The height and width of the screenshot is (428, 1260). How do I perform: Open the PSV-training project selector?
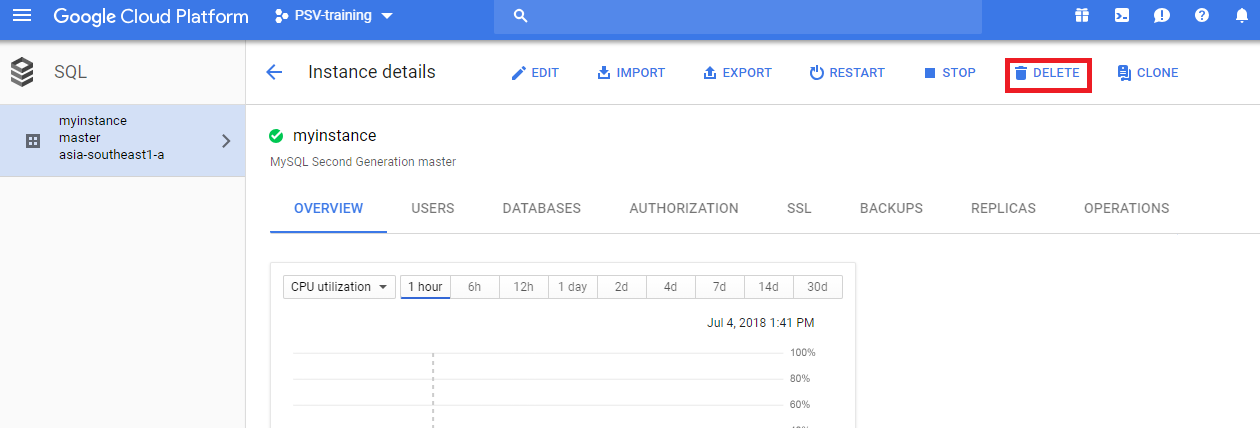333,16
